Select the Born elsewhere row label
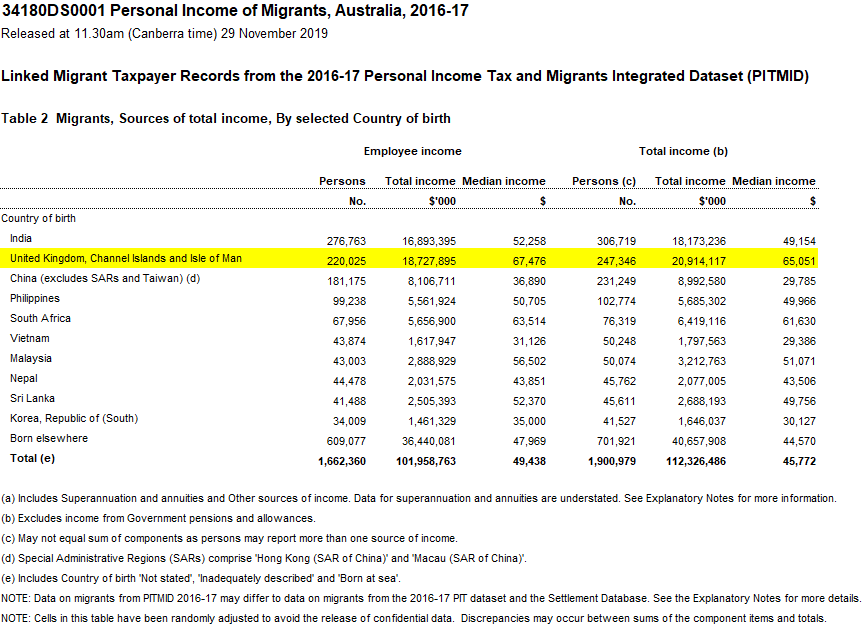Screen dimensions: 867x625 click(49, 438)
